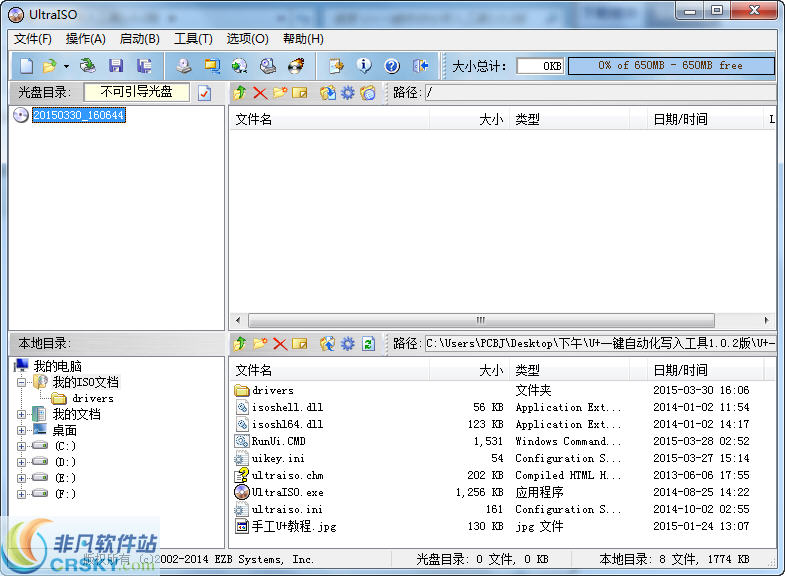Screen dimensions: 785x576
Task: Sort disc list by 文件名 column header
Action: (x=329, y=120)
